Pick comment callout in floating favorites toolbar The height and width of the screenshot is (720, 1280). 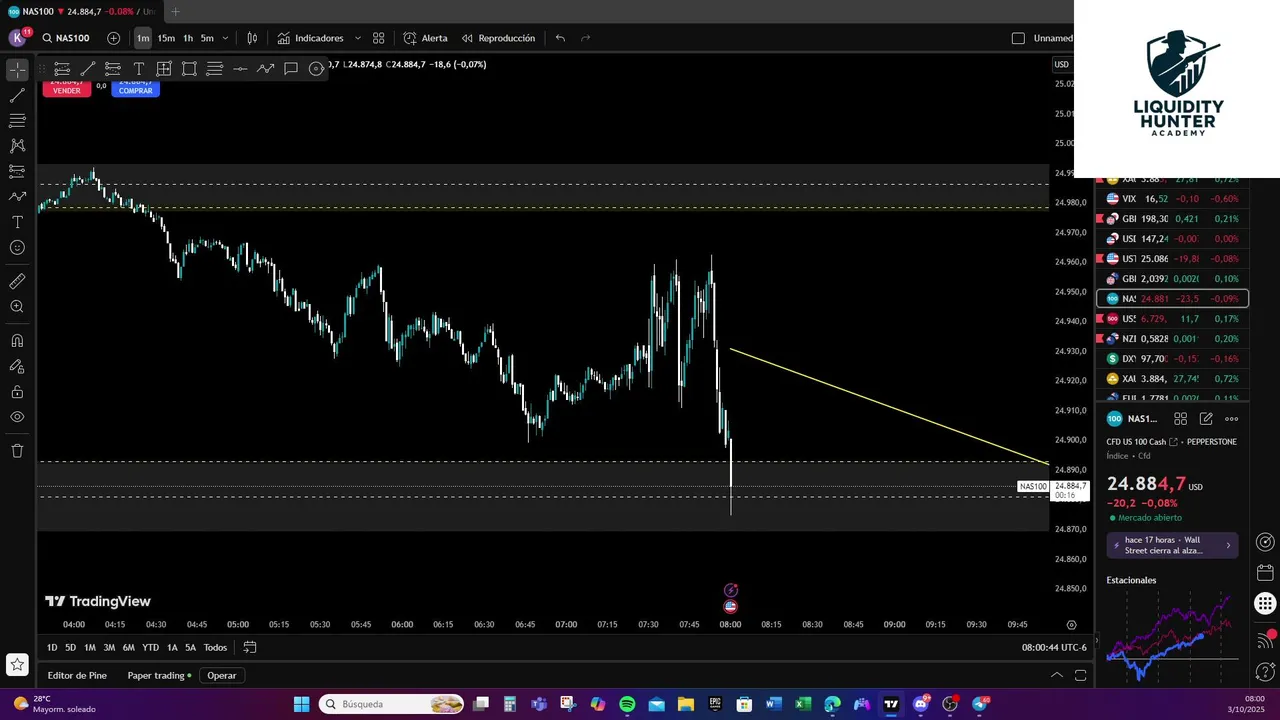point(291,68)
